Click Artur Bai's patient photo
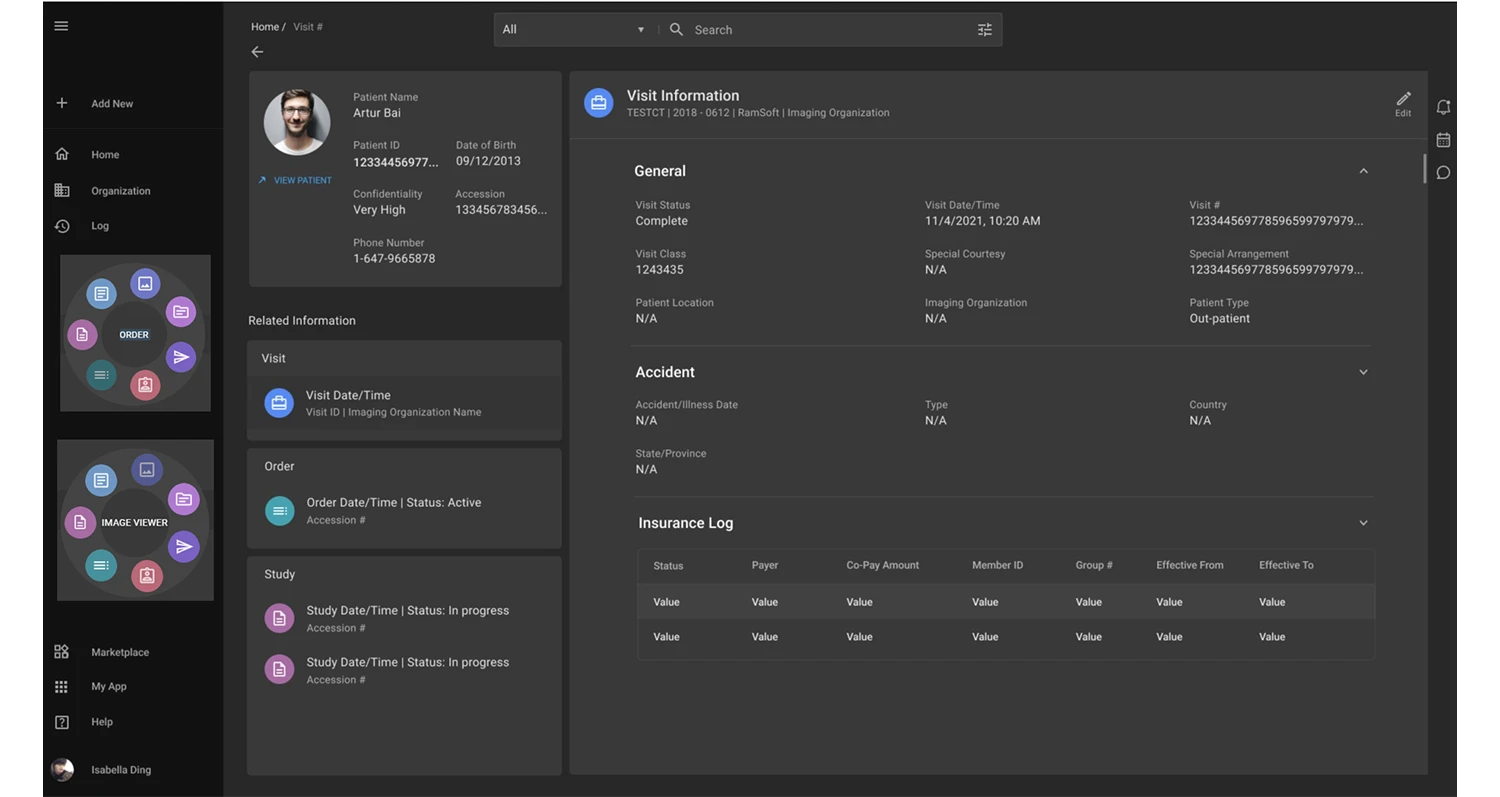This screenshot has width=1500, height=797. 297,123
